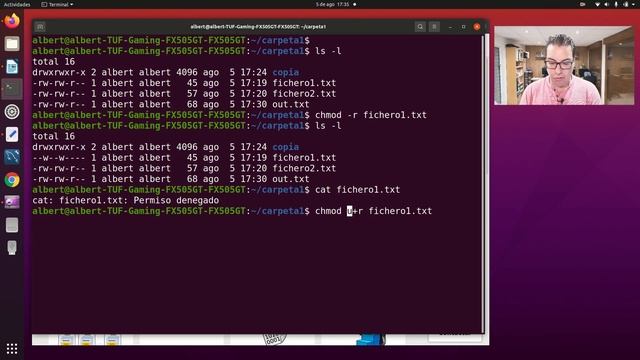Open the circular target app in the dock
Image resolution: width=640 pixels, height=360 pixels.
[x=12, y=112]
